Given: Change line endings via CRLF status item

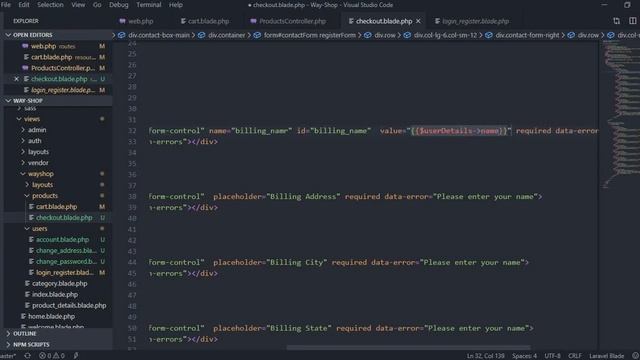Looking at the screenshot, I should coord(575,356).
